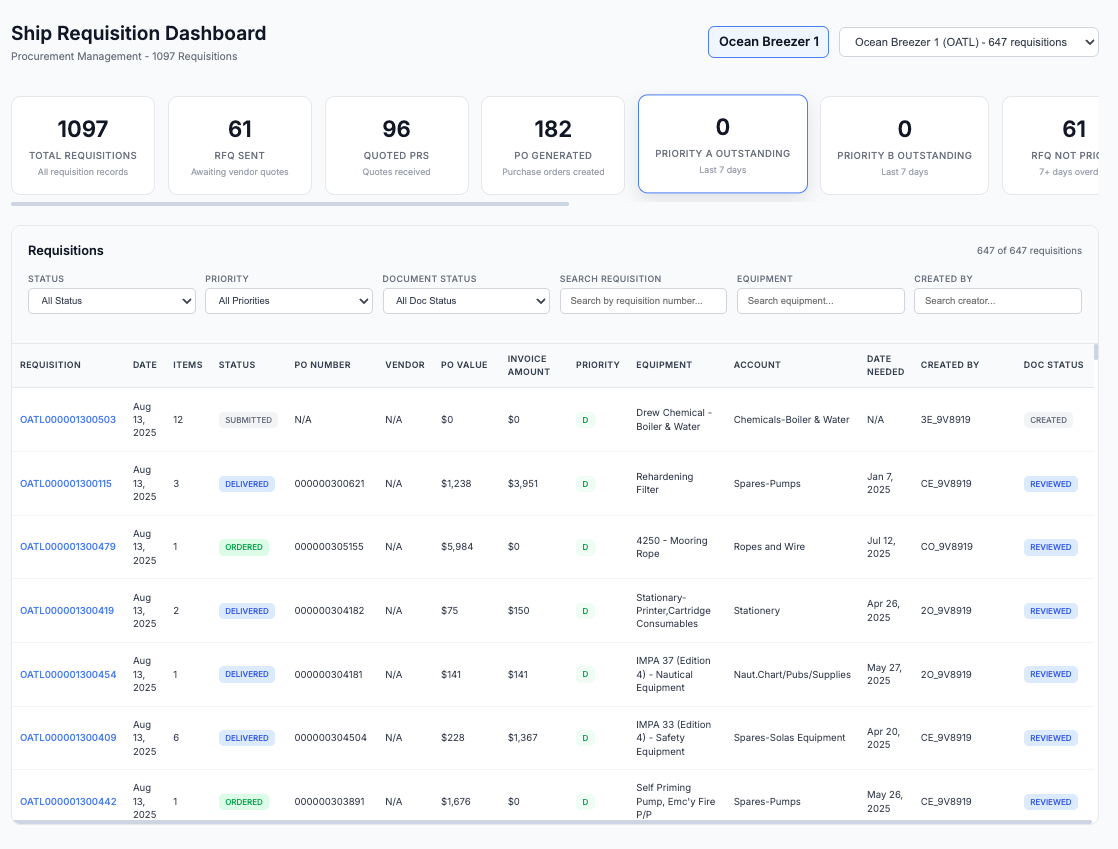Screen dimensions: 1118x849
Task: Click the Quoted PRs summary card
Action: pyautogui.click(x=396, y=144)
